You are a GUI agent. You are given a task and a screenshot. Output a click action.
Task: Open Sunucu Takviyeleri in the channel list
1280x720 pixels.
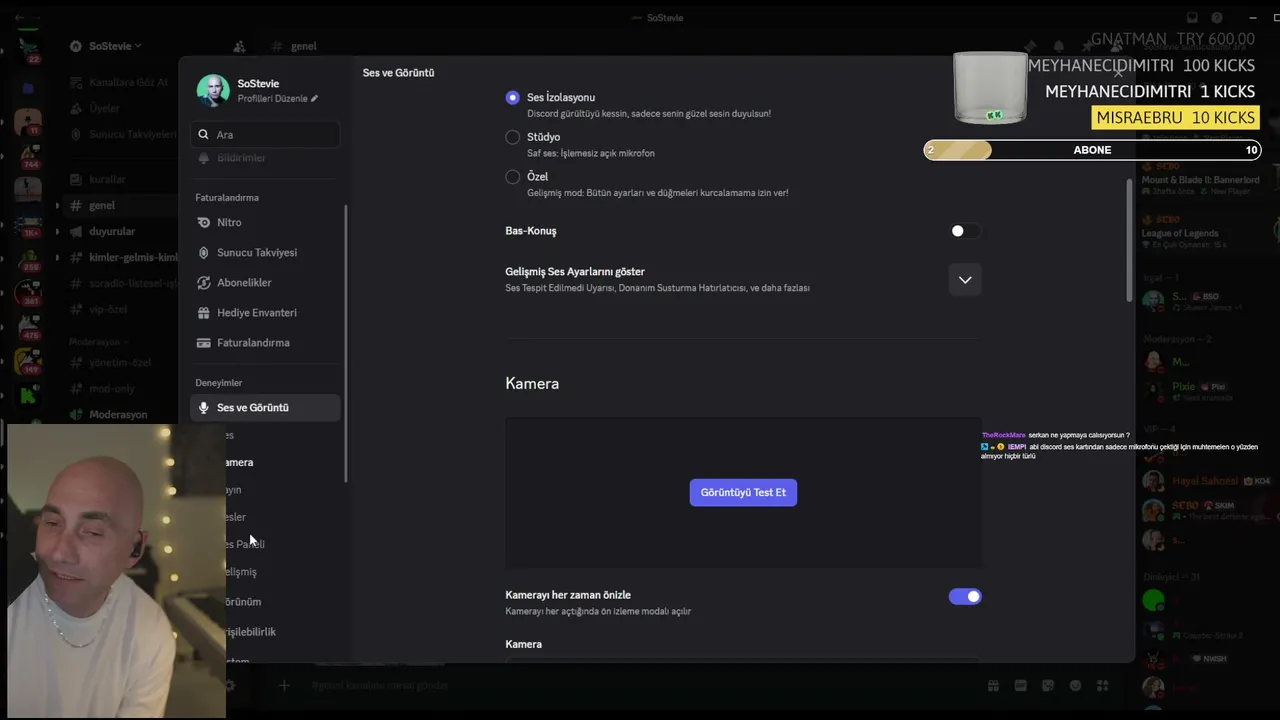click(121, 134)
